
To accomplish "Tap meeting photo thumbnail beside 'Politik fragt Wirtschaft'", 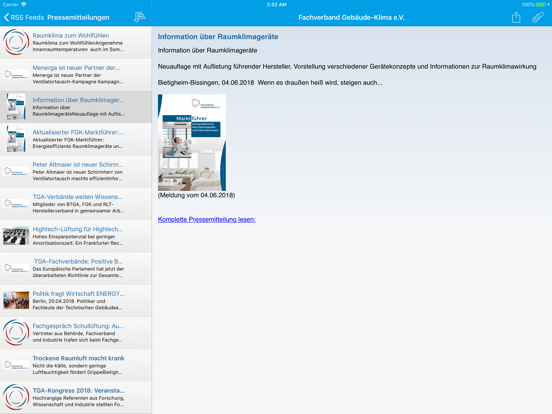I will (16, 301).
